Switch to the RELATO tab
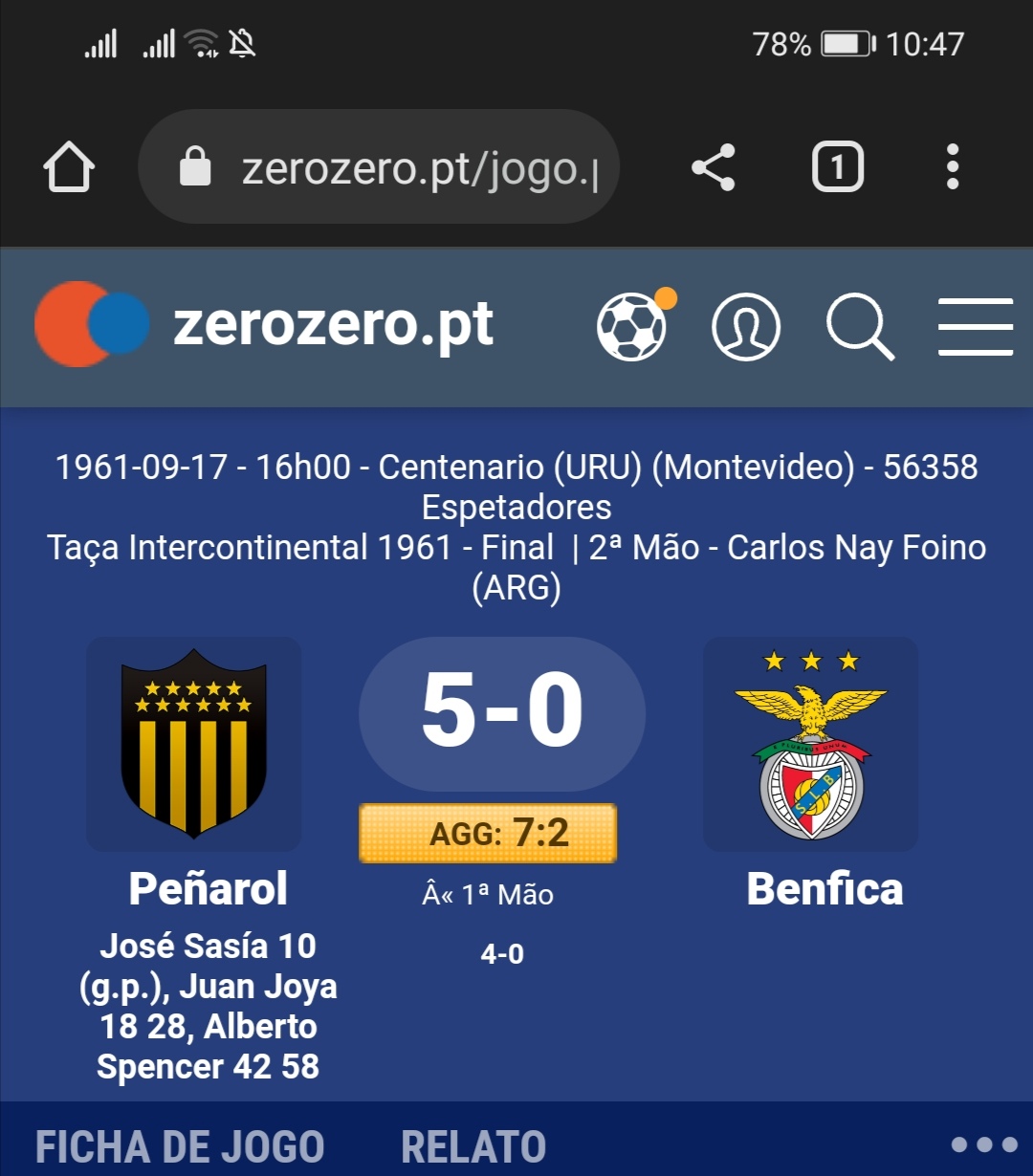 pos(473,1146)
